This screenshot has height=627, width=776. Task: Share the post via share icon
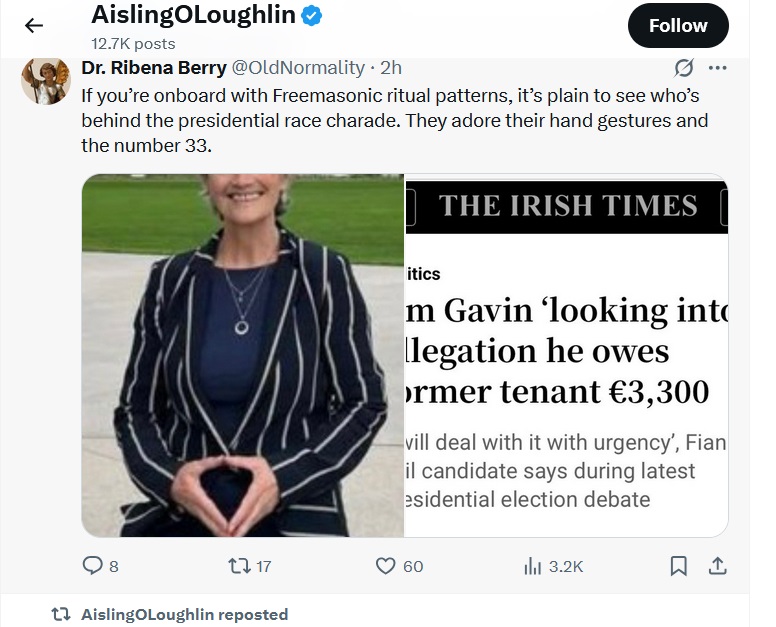716,566
